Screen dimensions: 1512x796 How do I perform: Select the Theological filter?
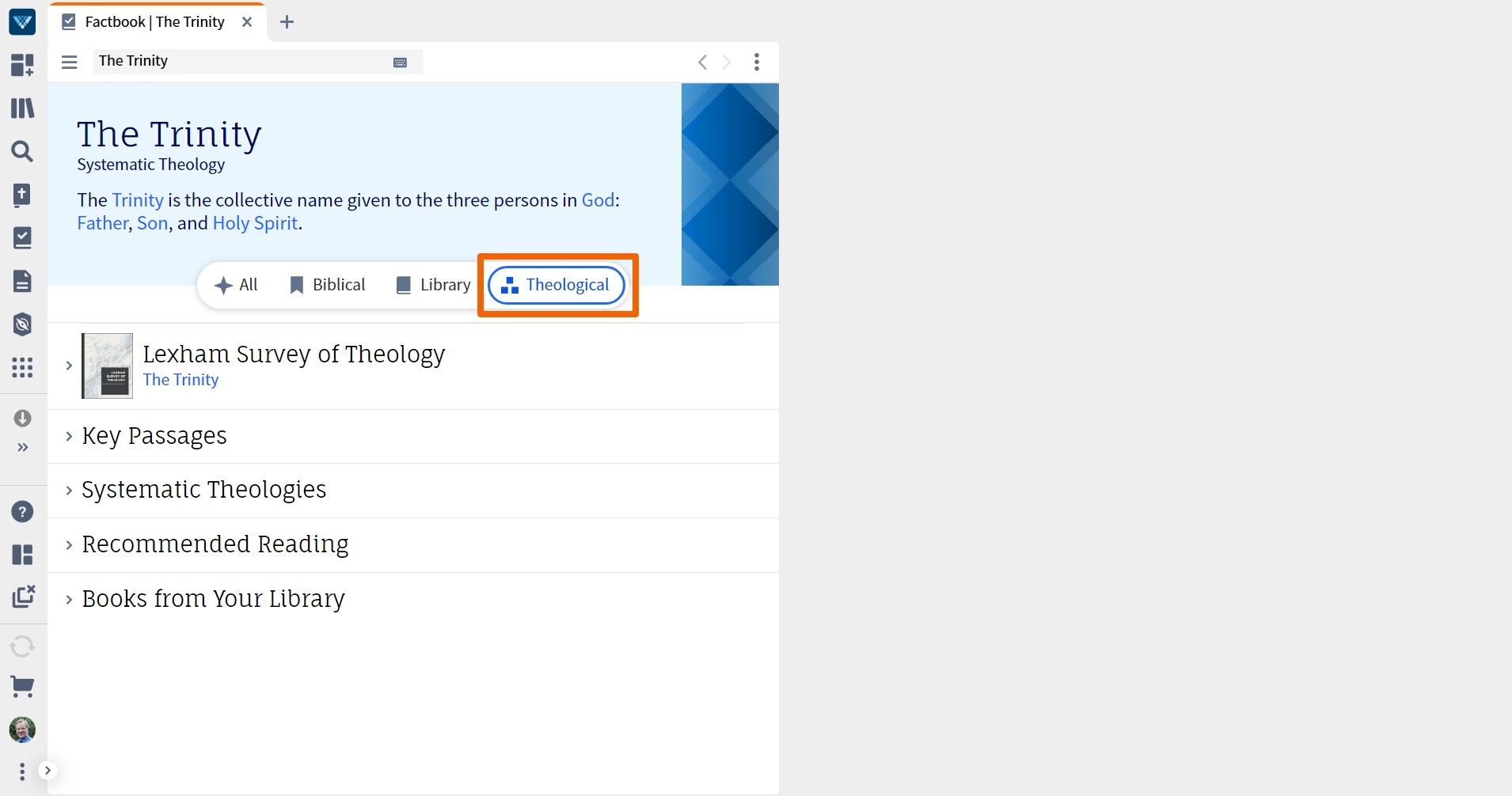point(557,285)
